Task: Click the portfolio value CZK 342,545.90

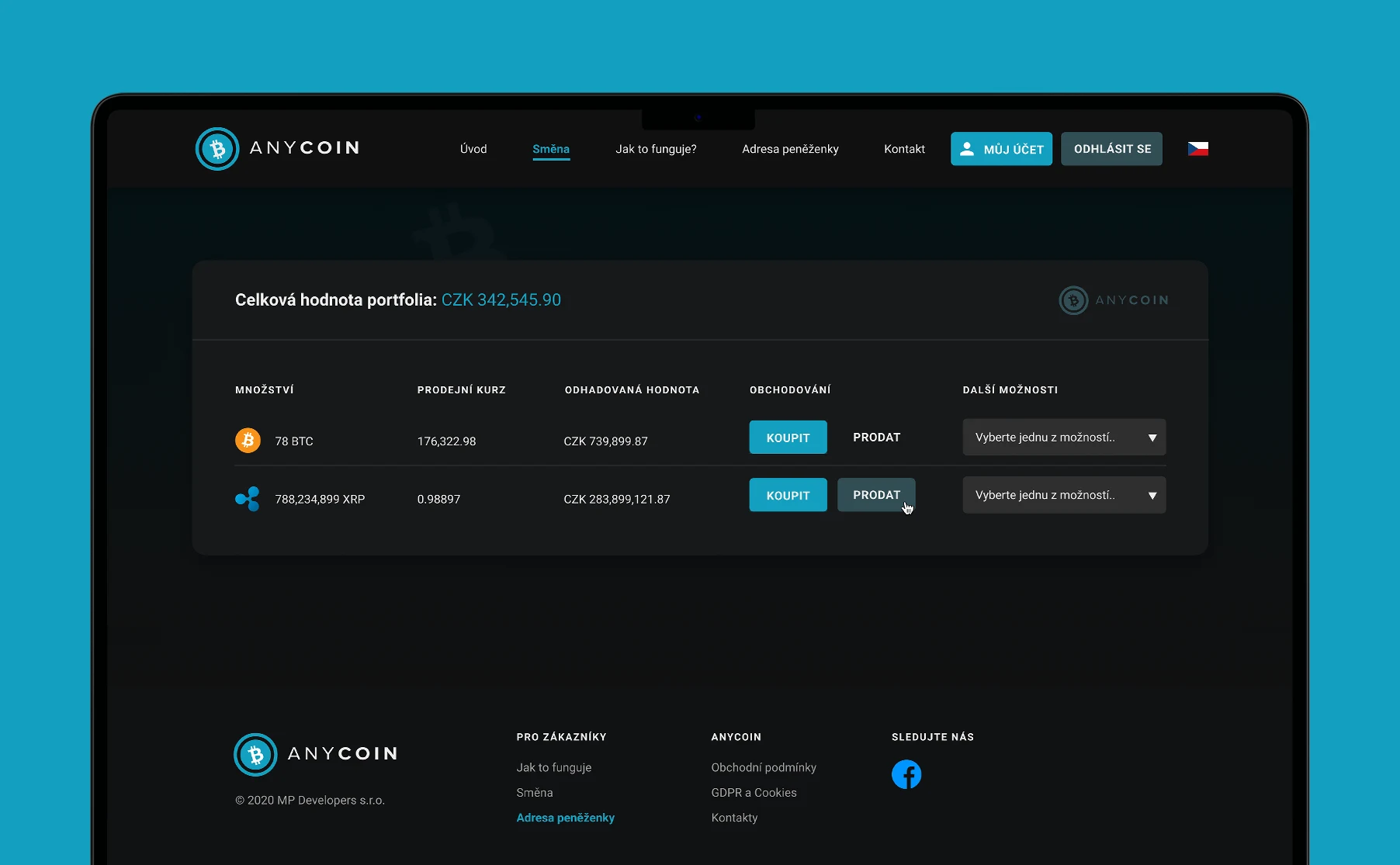Action: click(501, 300)
